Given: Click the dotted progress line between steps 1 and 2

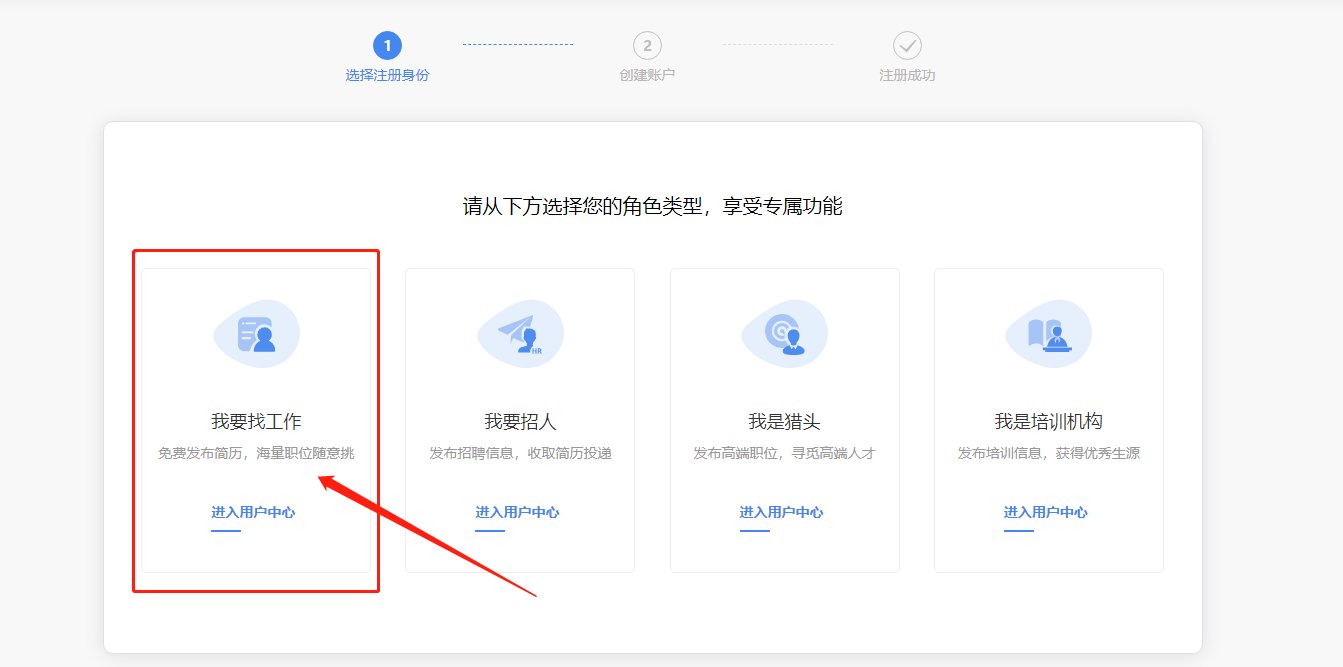Looking at the screenshot, I should (x=517, y=44).
